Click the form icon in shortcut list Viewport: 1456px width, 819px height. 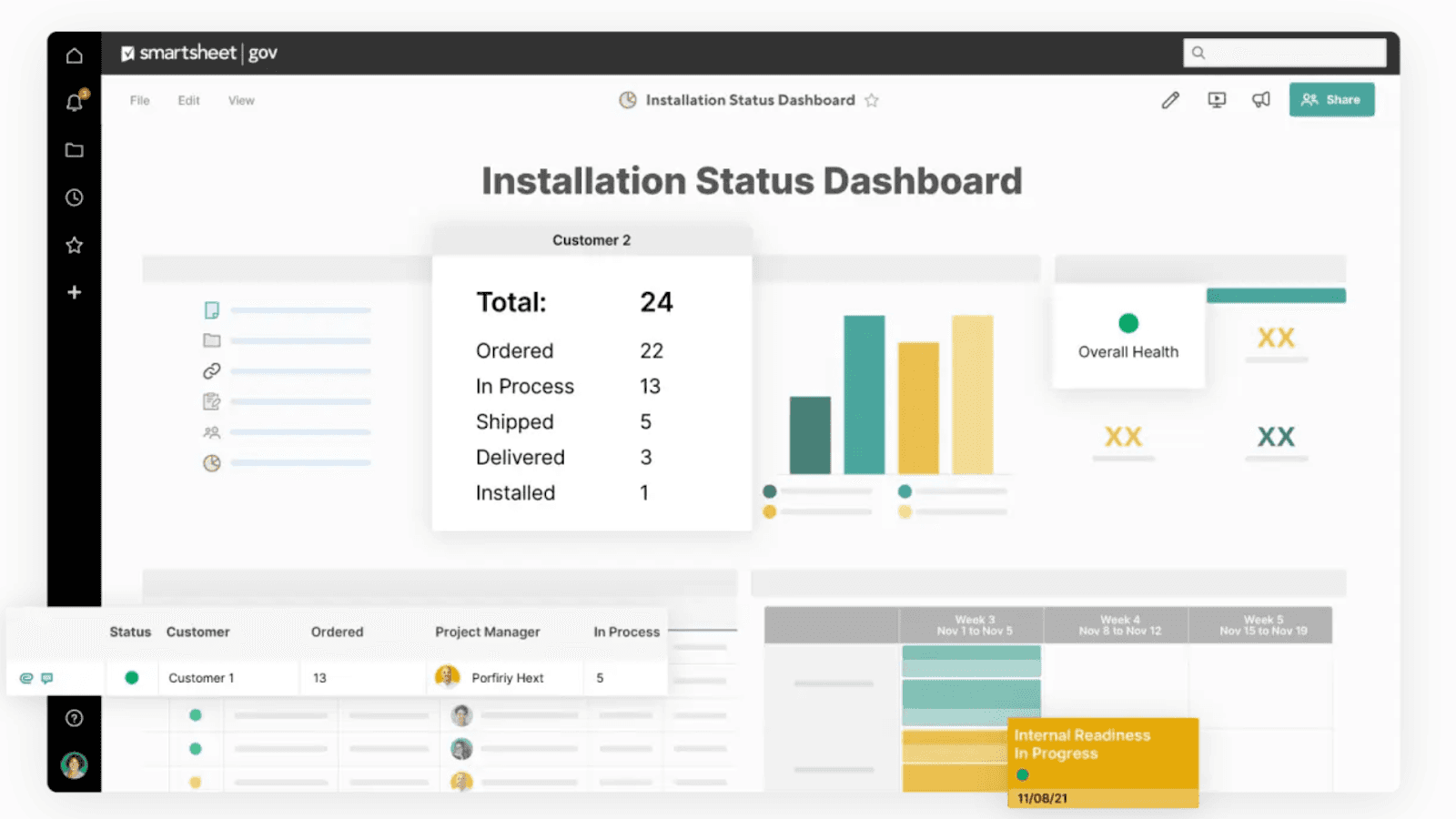[x=212, y=401]
